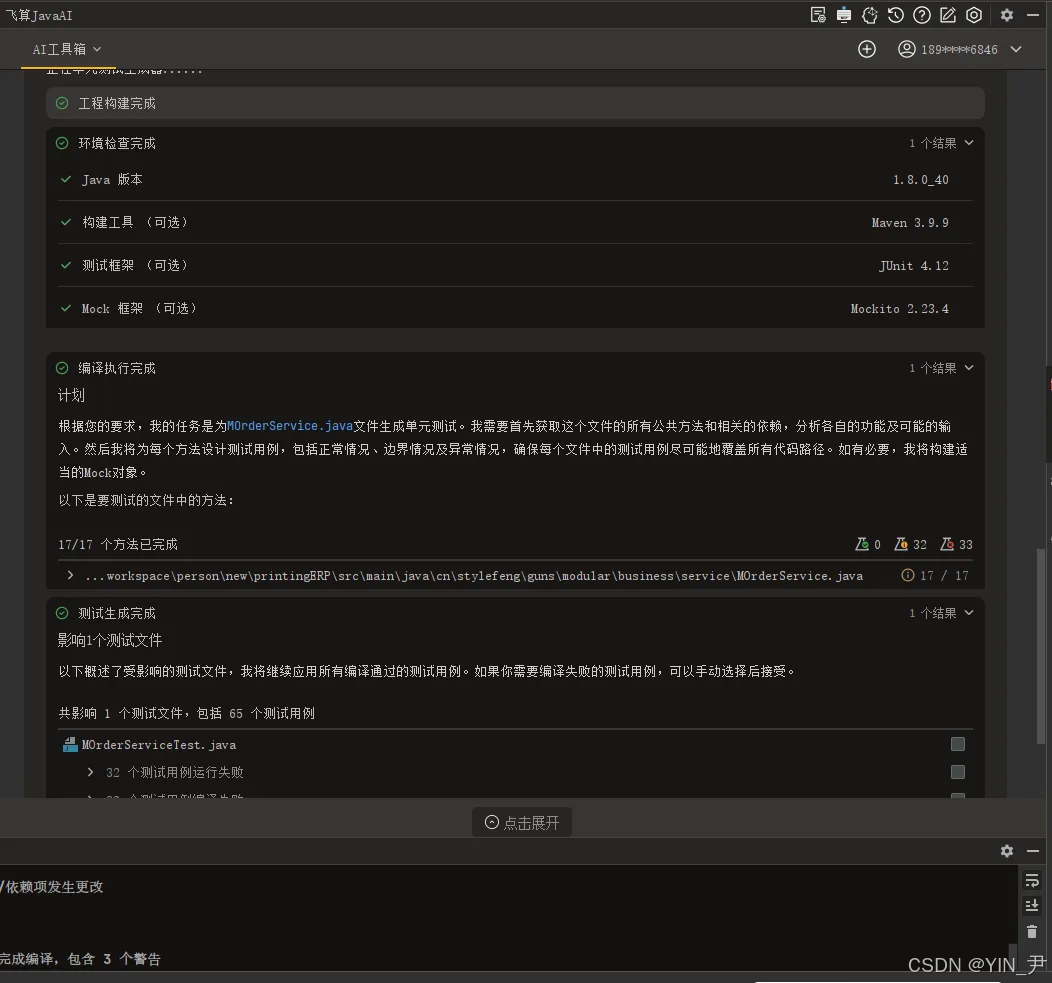Screen dimensions: 1052x983
Task: Click the JUnit 4.12 value
Action: point(914,266)
